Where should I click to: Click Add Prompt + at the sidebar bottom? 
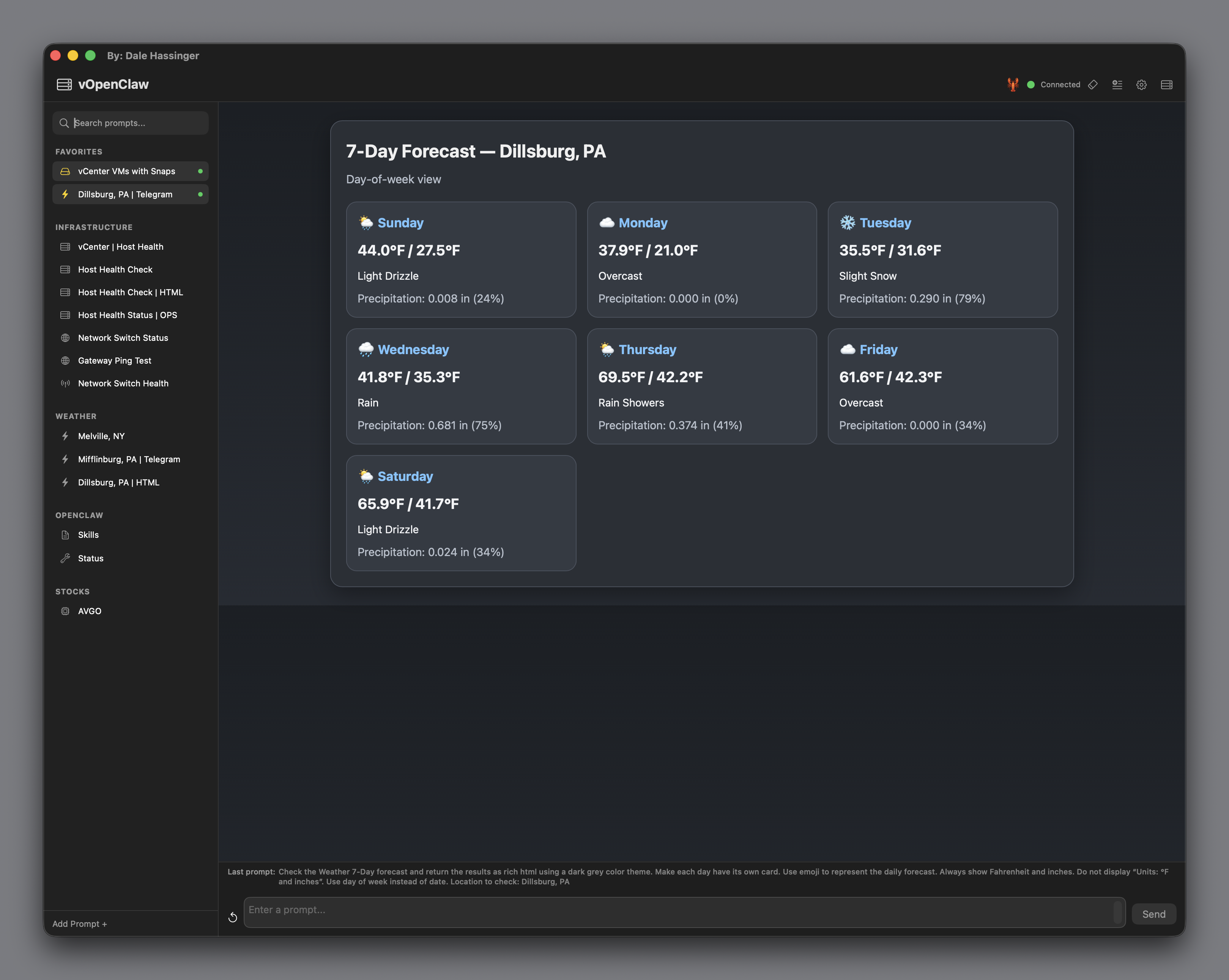[x=80, y=923]
